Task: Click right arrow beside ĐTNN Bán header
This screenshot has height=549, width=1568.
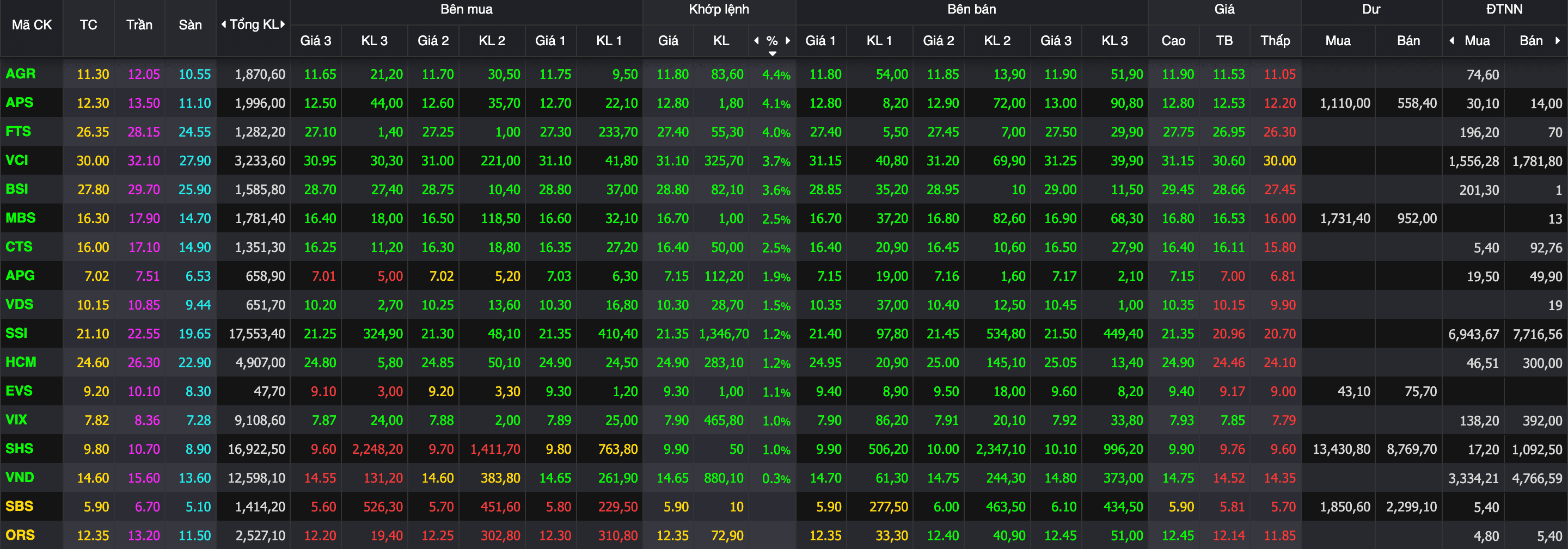Action: point(1558,40)
